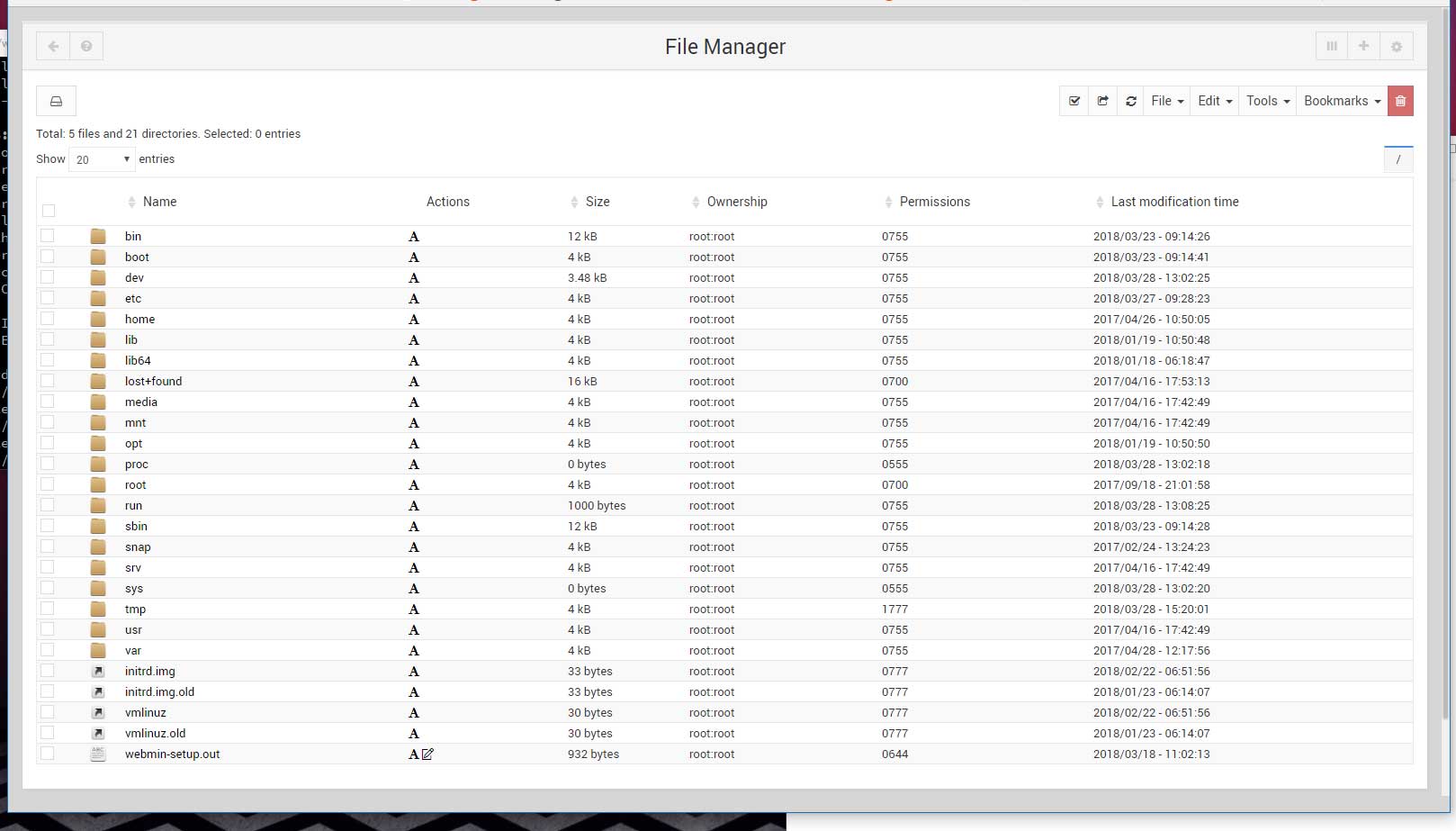Open the Show entries dropdown showing 20
Screen dimensions: 1456x831
pos(101,158)
